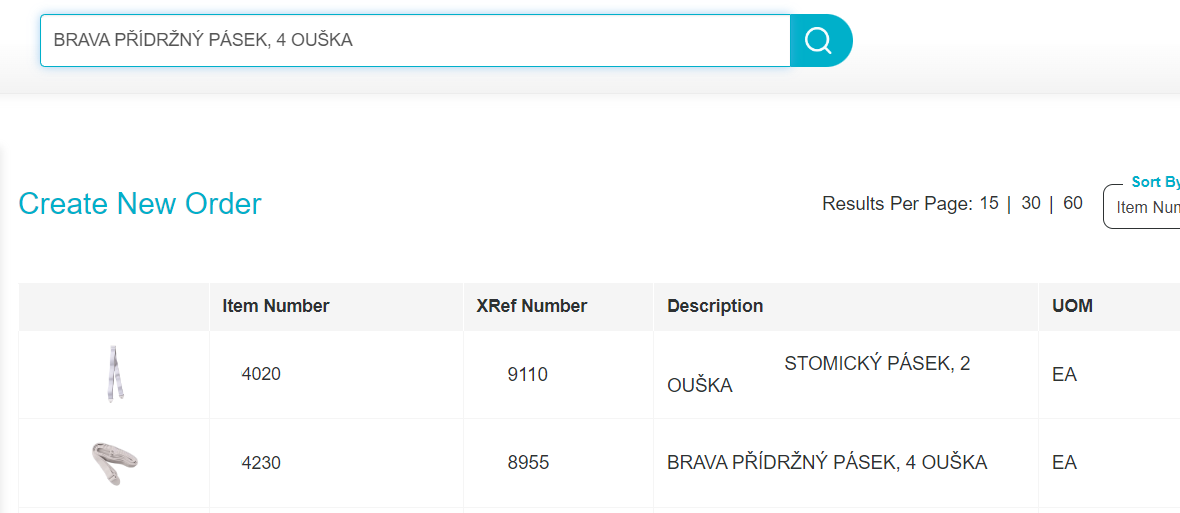This screenshot has width=1180, height=513.
Task: Click the EA unit in the 4230 row
Action: tap(1065, 463)
